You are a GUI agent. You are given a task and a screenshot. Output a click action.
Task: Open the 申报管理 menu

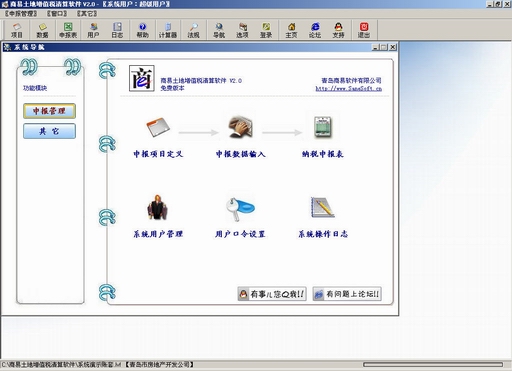21,13
